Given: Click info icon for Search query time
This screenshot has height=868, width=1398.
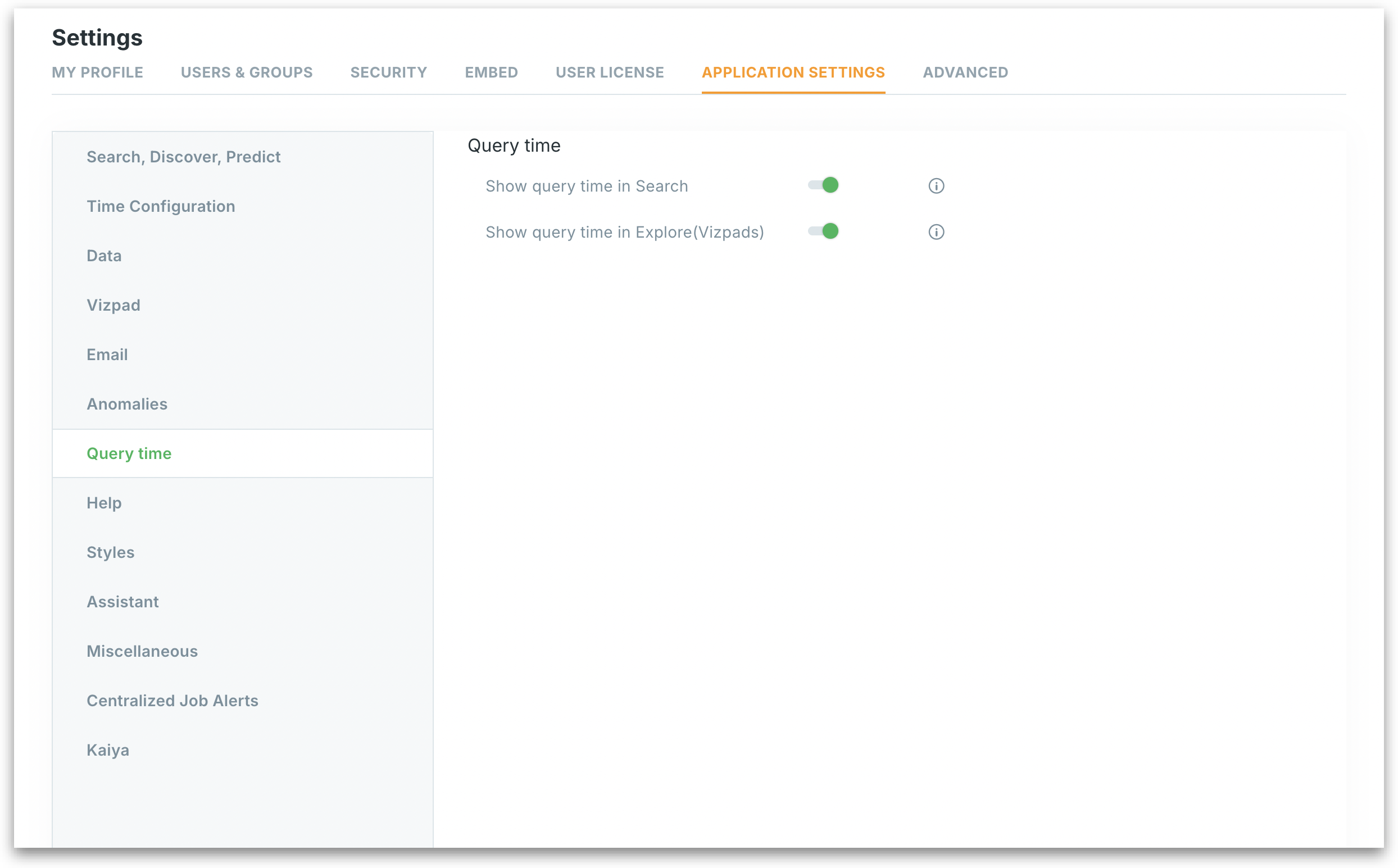Looking at the screenshot, I should [x=936, y=186].
